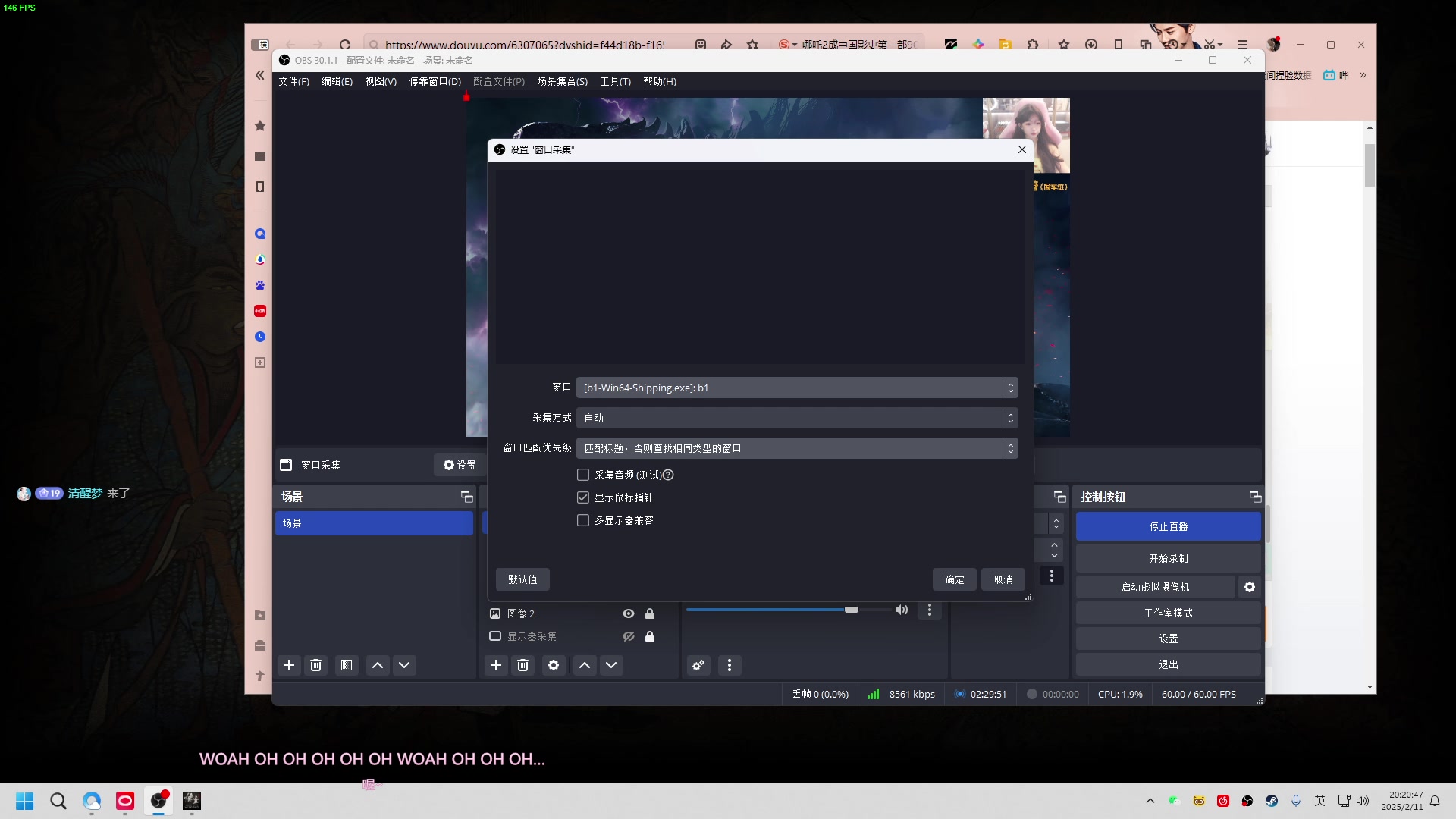The height and width of the screenshot is (819, 1456).
Task: Open virtual camera settings gear icon
Action: point(1250,587)
